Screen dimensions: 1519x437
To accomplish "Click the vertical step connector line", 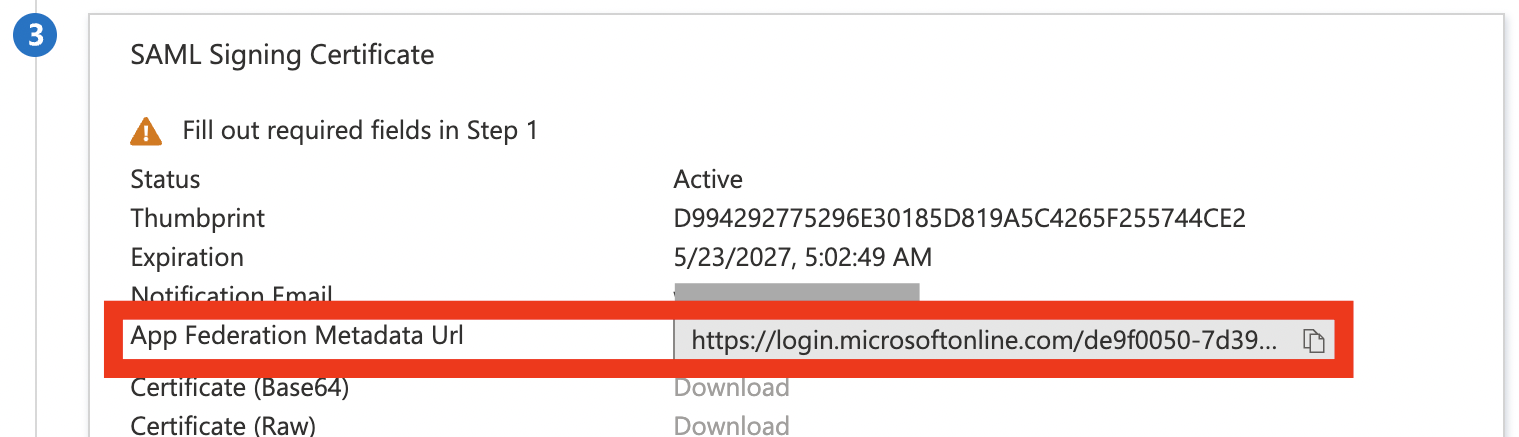I will 36,250.
